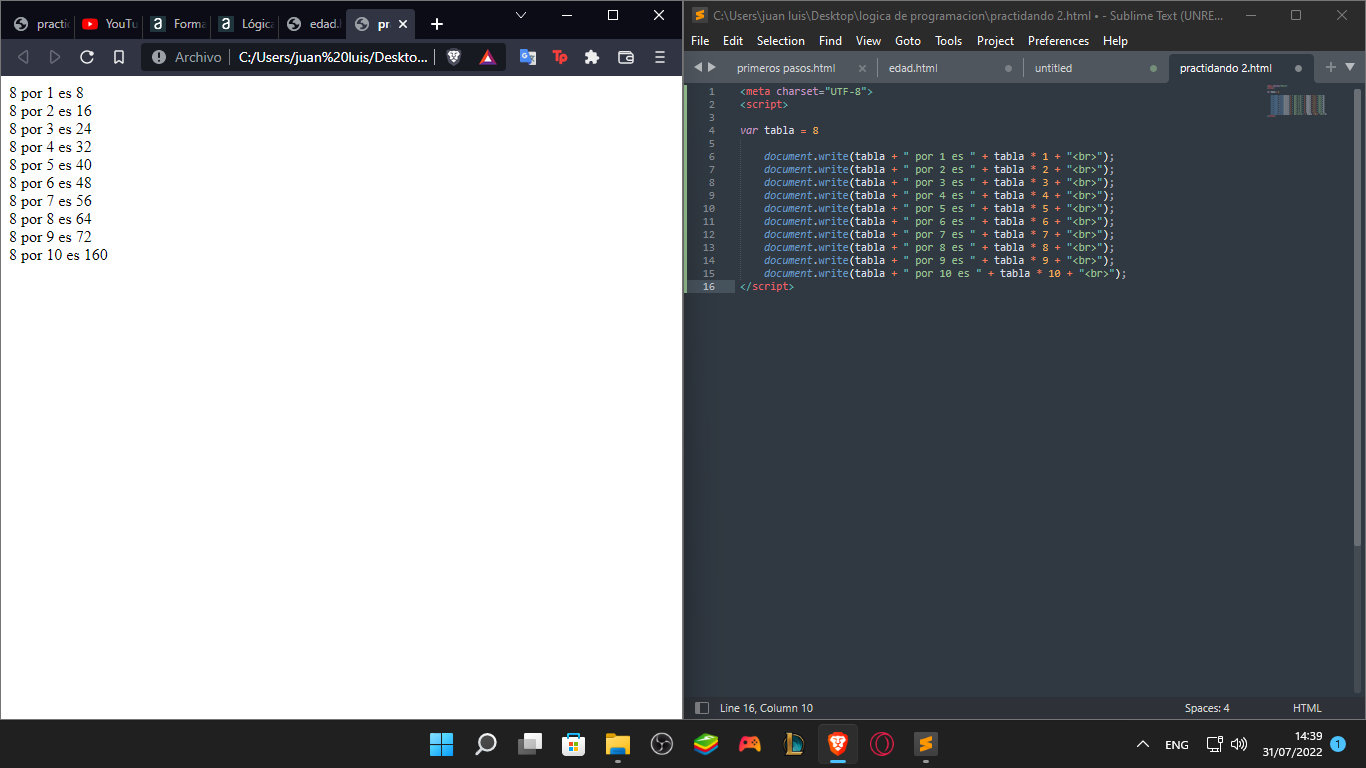Open the HTML syntax selector
This screenshot has width=1366, height=768.
coord(1307,708)
